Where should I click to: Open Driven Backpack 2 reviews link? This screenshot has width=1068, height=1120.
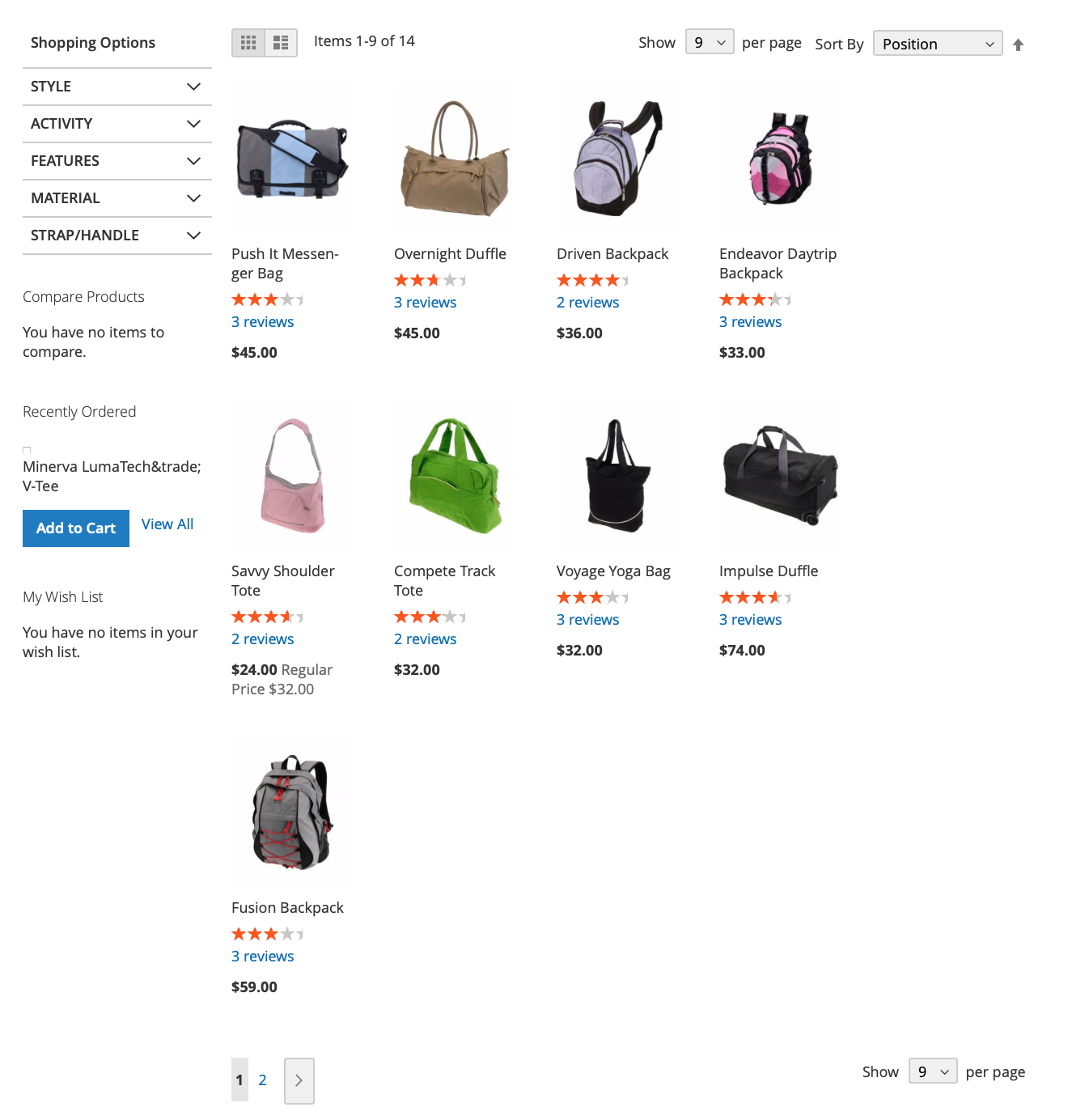pos(588,303)
